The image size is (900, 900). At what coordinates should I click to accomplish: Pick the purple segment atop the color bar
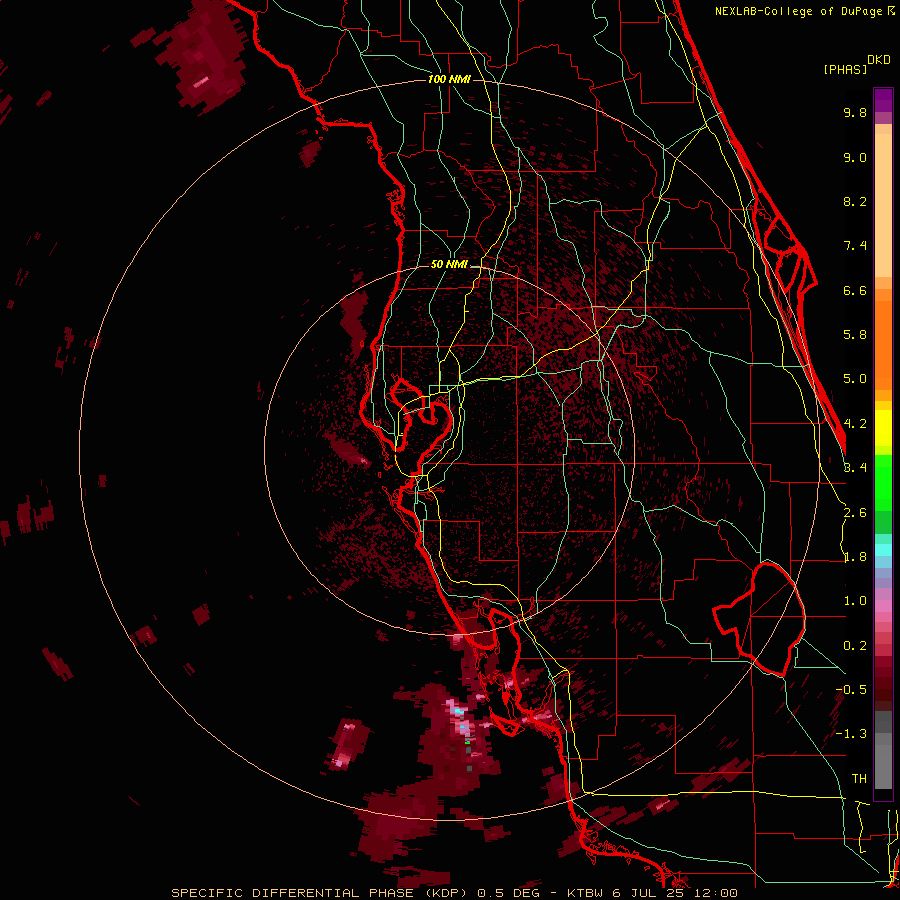coord(883,100)
